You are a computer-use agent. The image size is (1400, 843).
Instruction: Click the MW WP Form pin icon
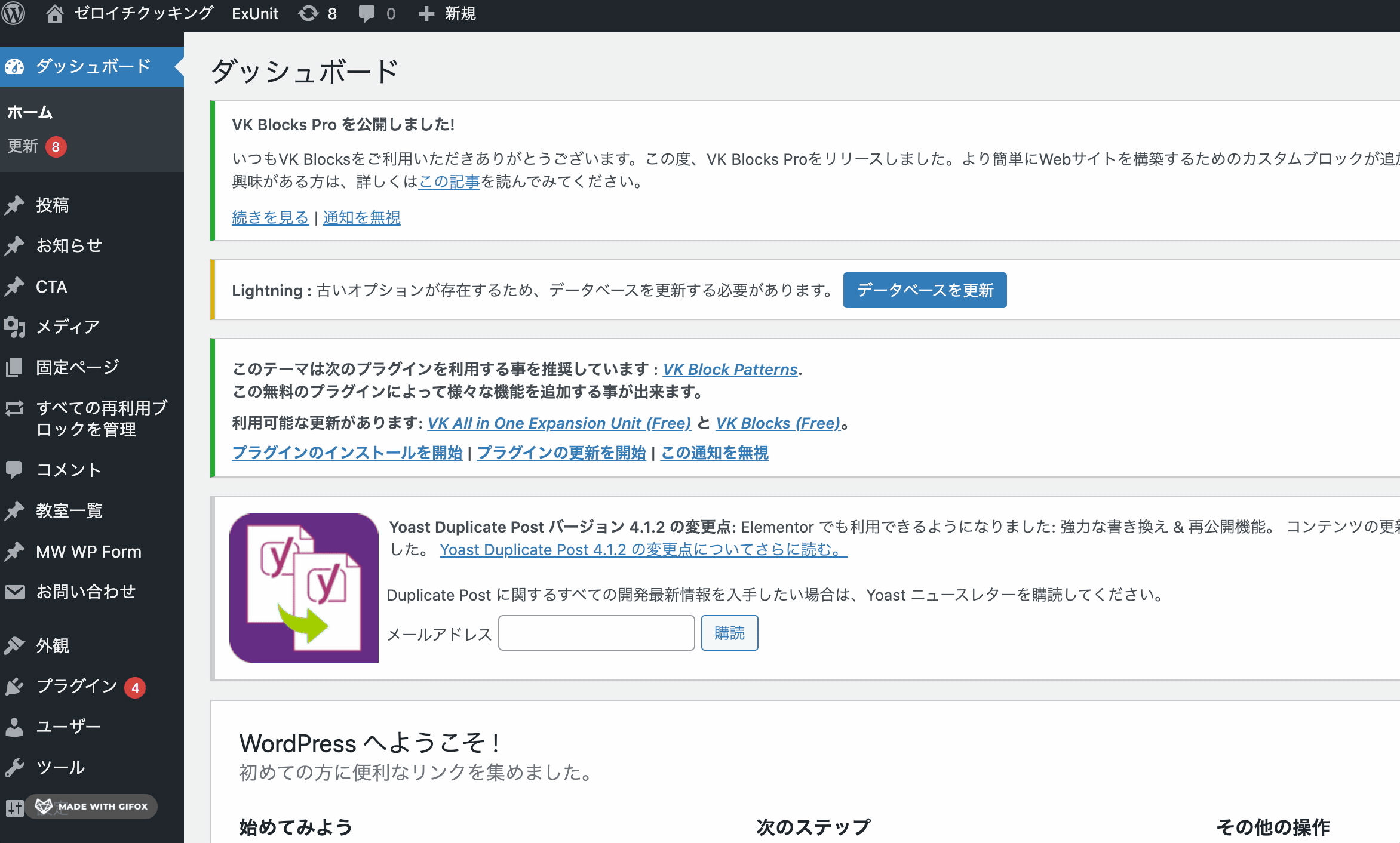point(14,551)
